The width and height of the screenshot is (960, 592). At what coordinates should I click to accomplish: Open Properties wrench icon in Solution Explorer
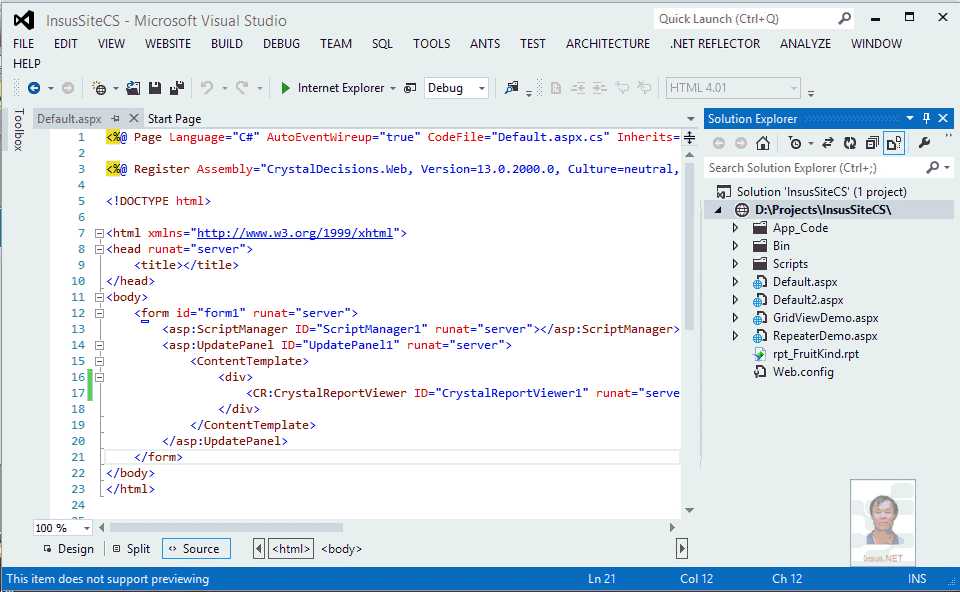(924, 143)
